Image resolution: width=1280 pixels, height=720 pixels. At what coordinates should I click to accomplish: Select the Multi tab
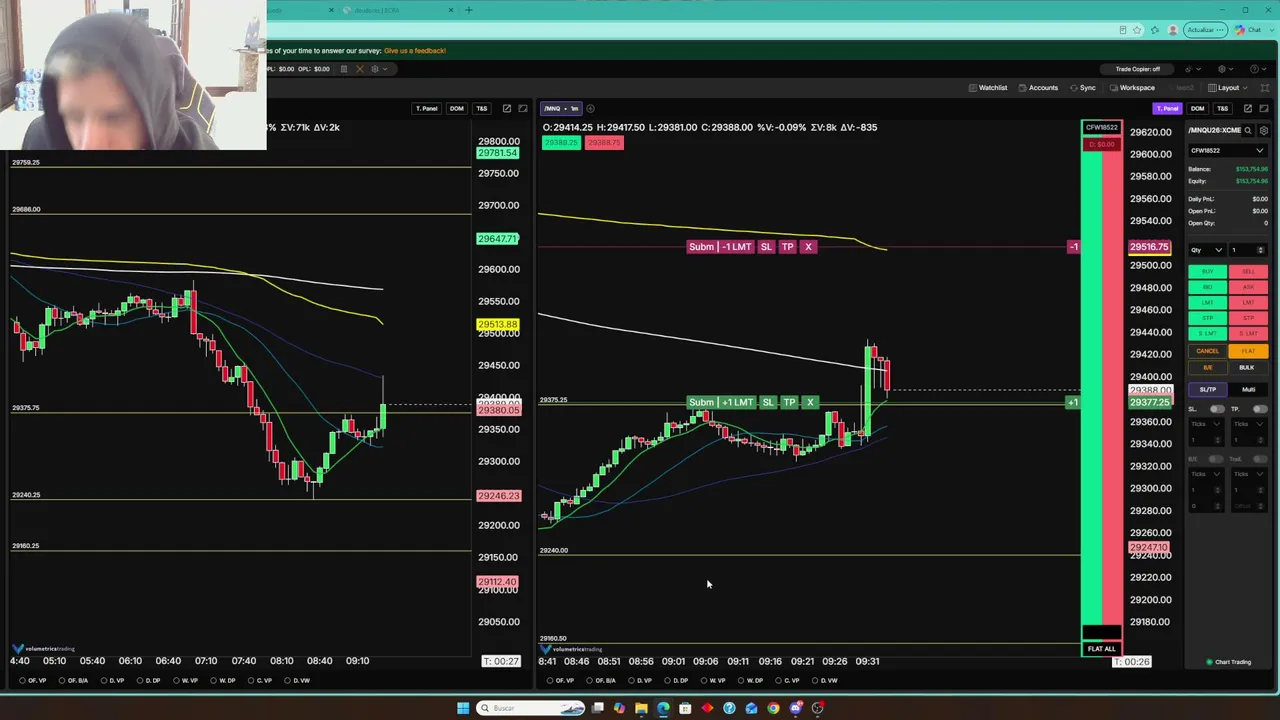coord(1248,389)
